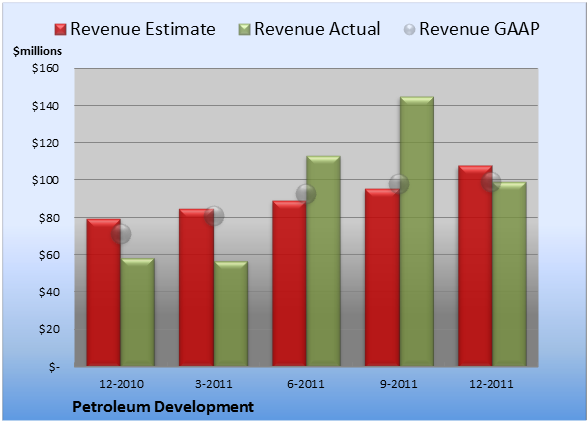The width and height of the screenshot is (588, 422).
Task: Click the '$-' zero axis label
Action: click(x=54, y=367)
